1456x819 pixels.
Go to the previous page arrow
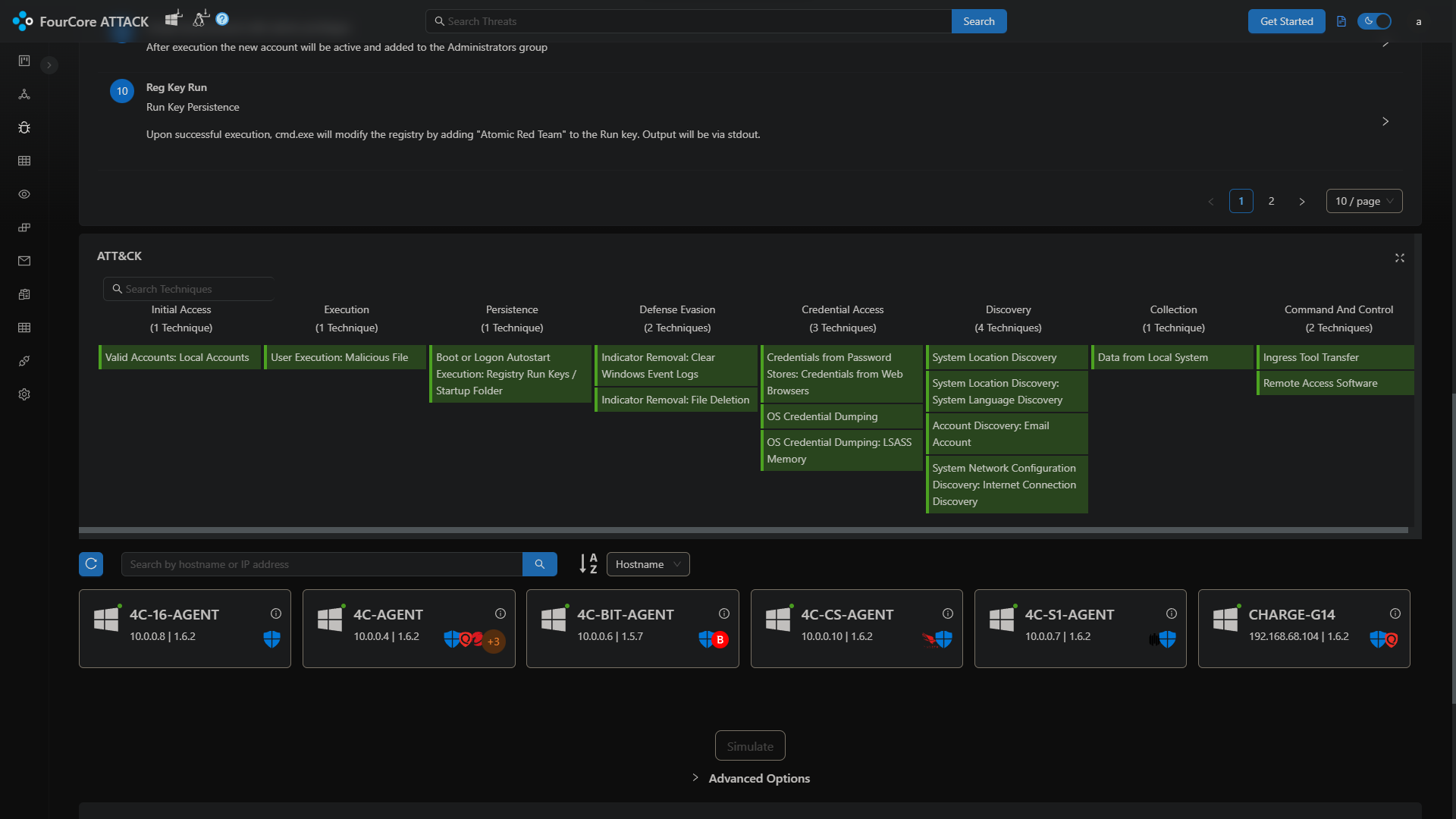[1211, 201]
